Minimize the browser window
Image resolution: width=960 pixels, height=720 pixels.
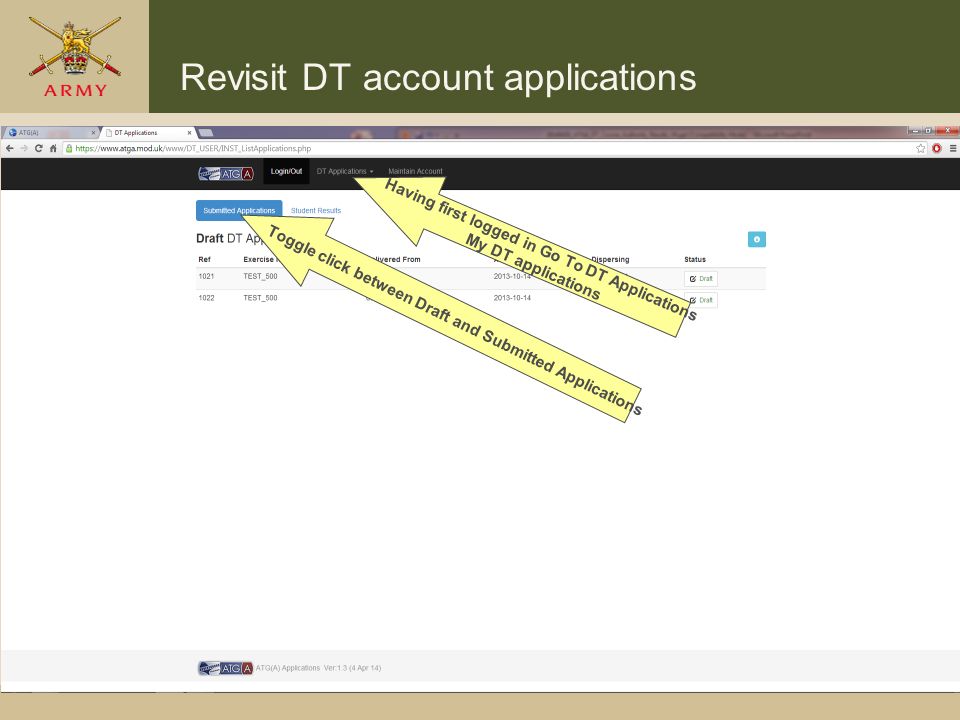[915, 130]
